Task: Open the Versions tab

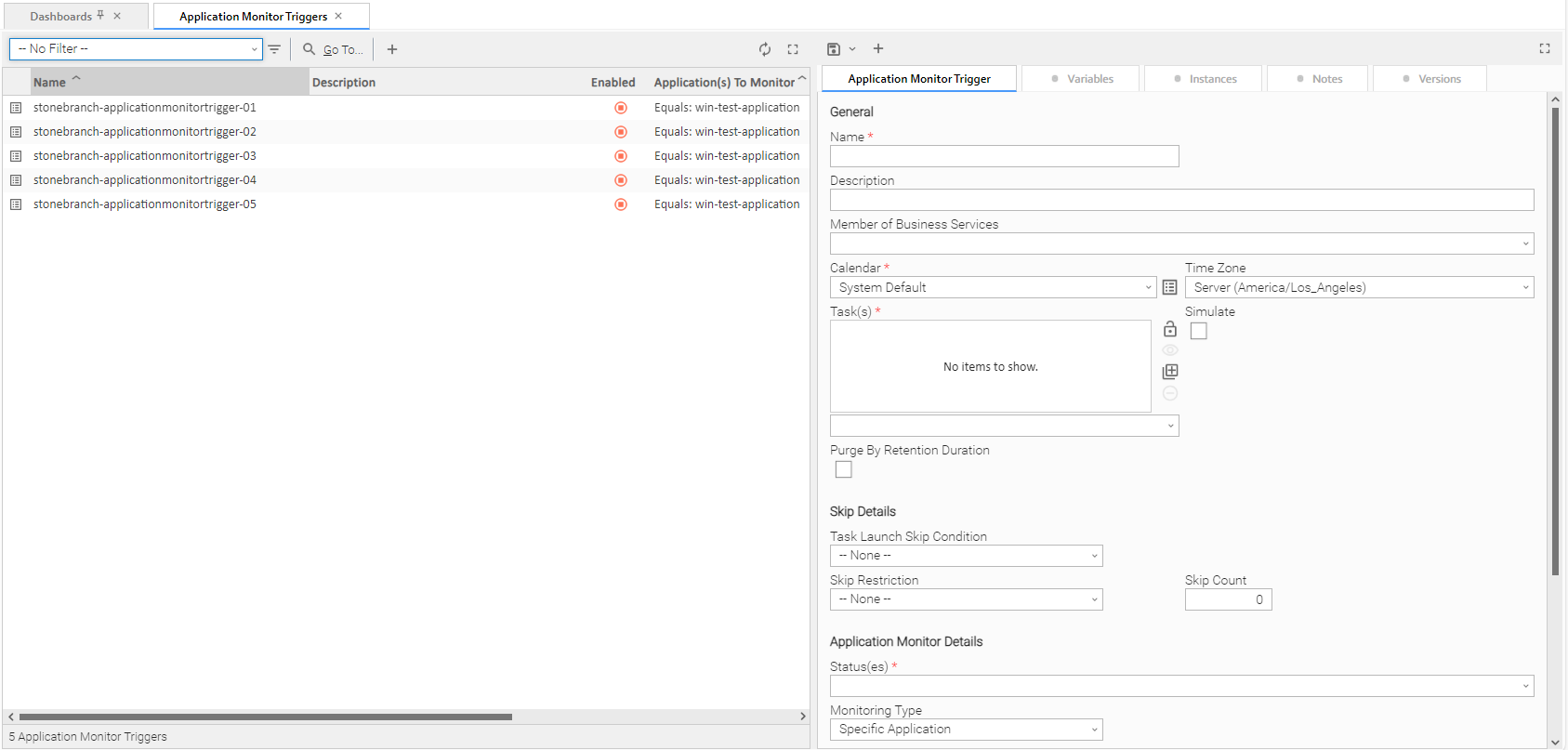Action: point(1430,79)
